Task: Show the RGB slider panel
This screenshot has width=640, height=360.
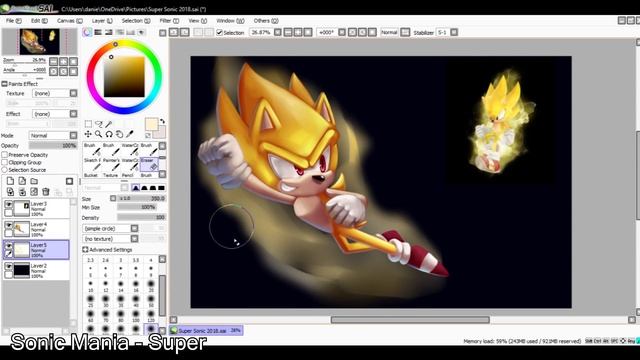Action: pyautogui.click(x=98, y=32)
